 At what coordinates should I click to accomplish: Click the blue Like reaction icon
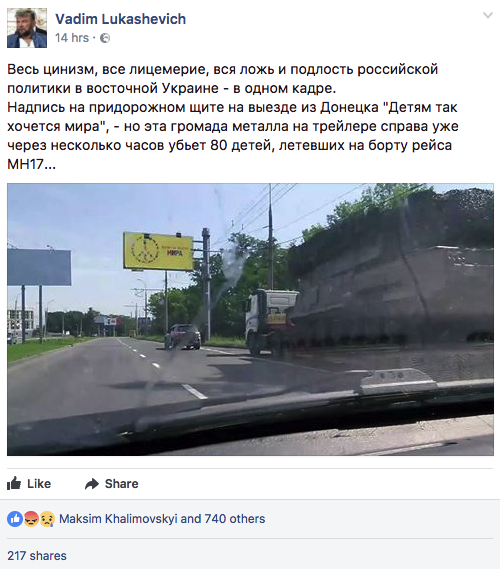[15, 519]
